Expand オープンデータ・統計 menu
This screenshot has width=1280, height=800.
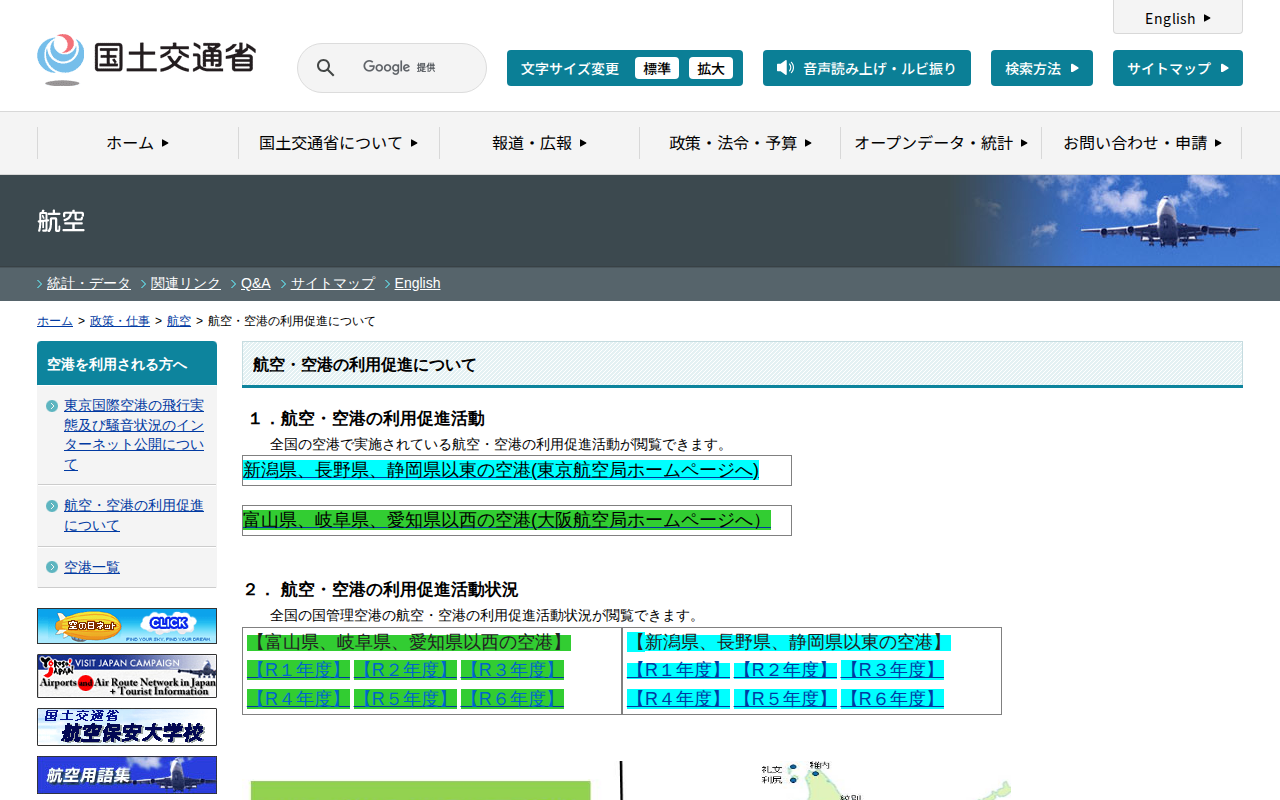point(941,143)
